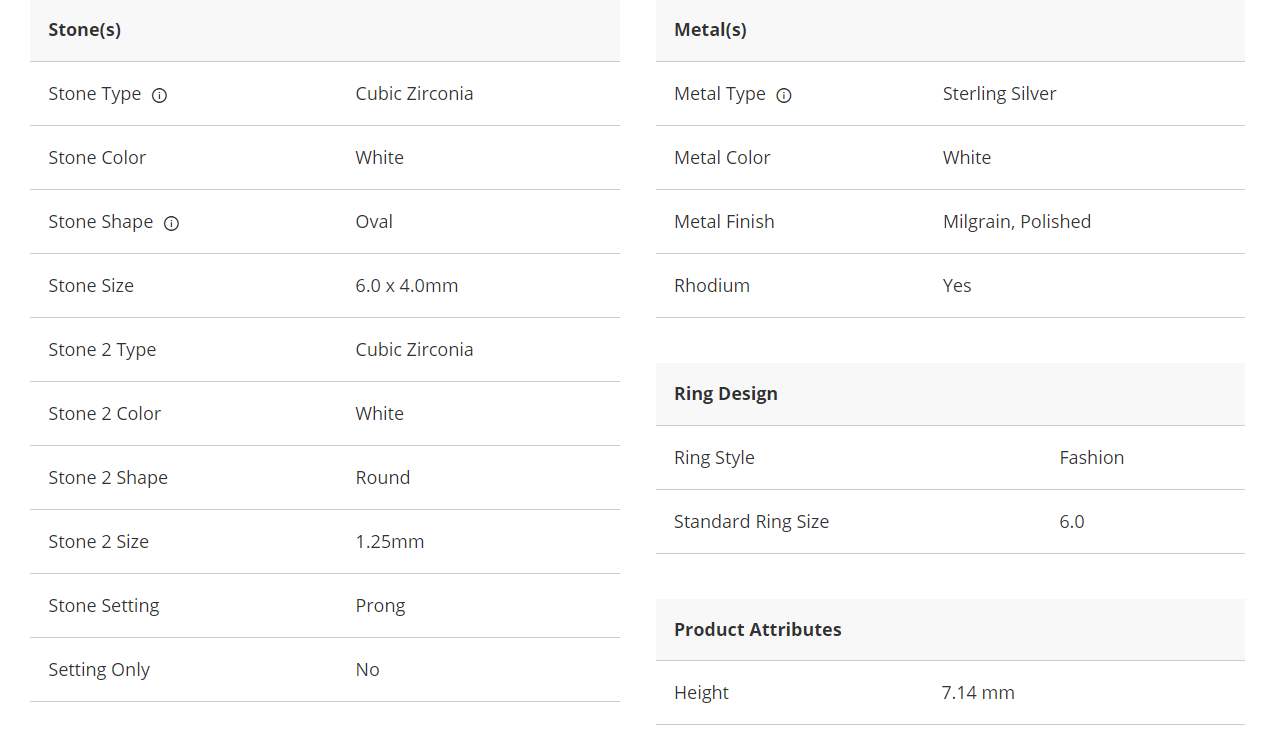The image size is (1269, 735).
Task: Click the Product Attributes section header
Action: click(758, 630)
